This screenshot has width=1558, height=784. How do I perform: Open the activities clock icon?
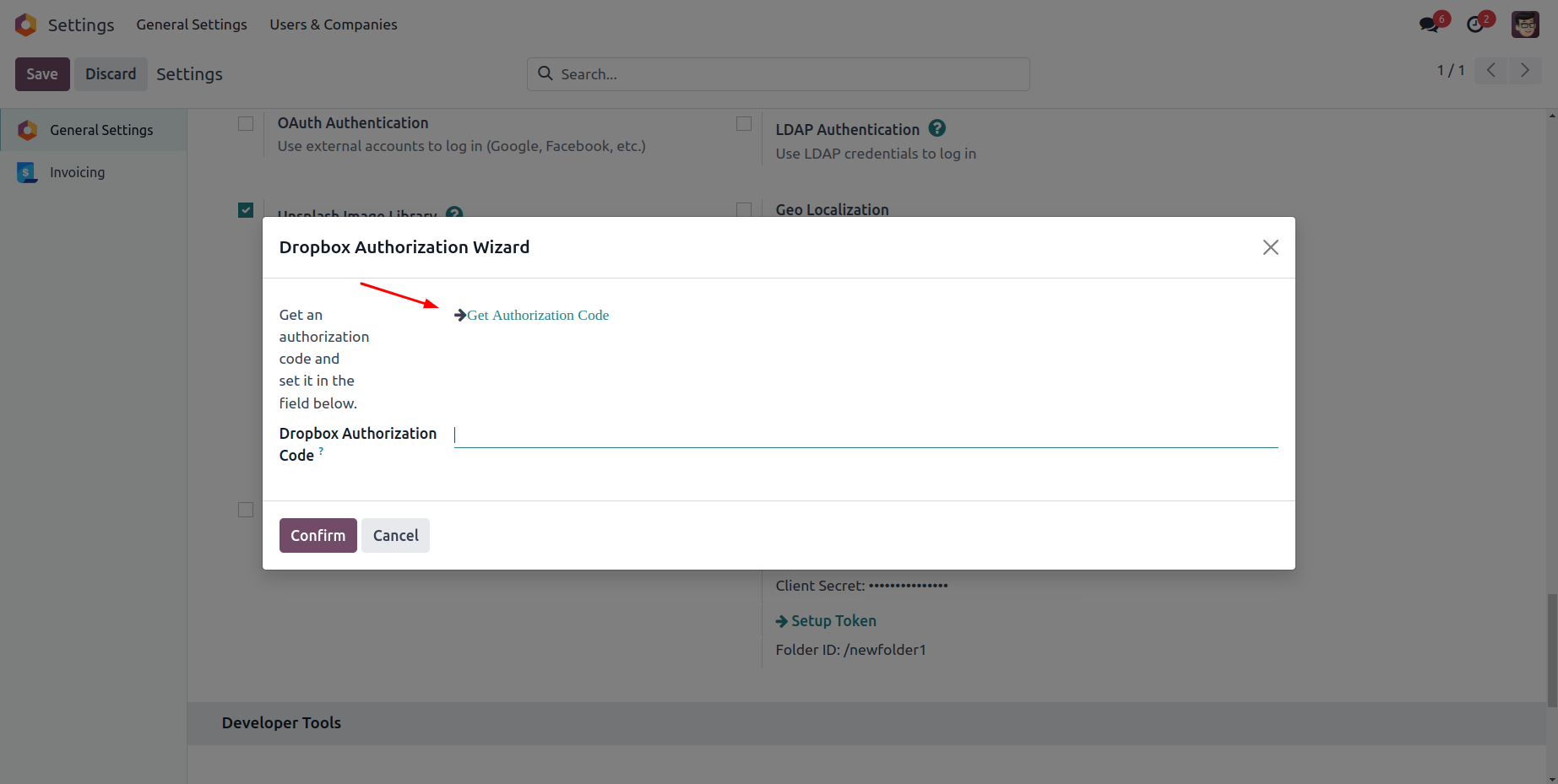[1475, 24]
